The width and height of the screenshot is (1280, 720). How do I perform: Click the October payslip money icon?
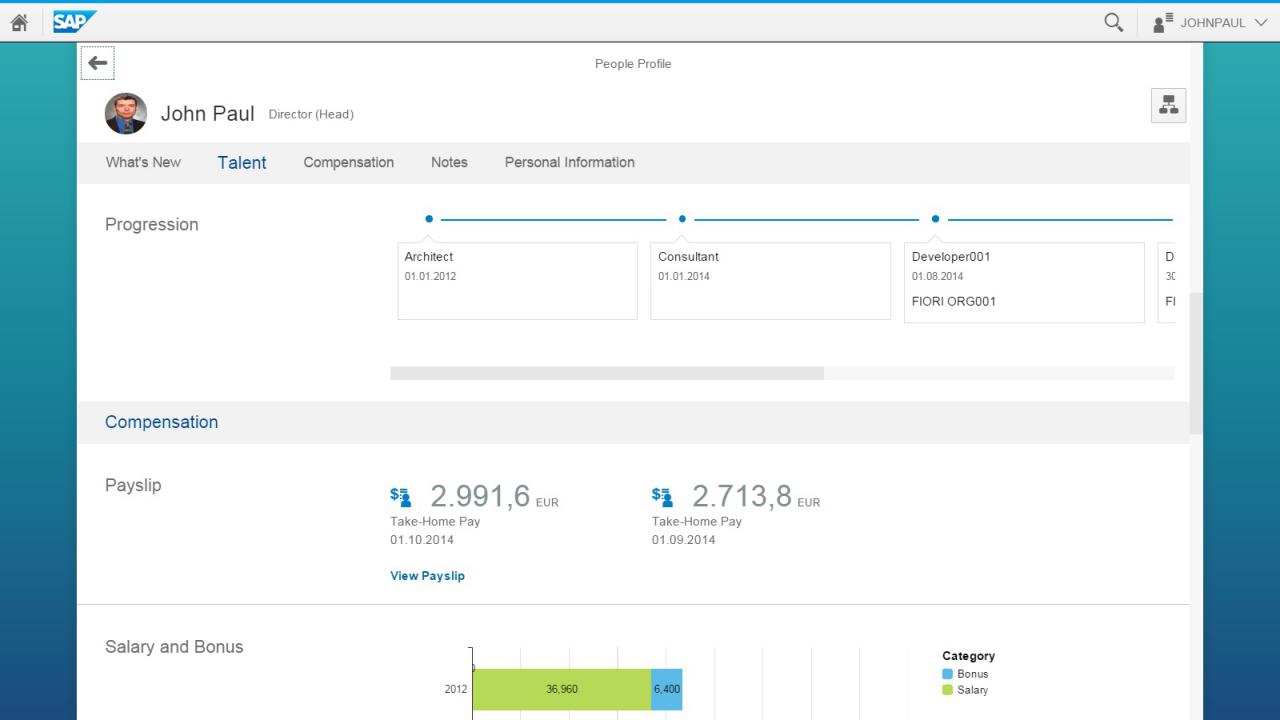tap(400, 495)
